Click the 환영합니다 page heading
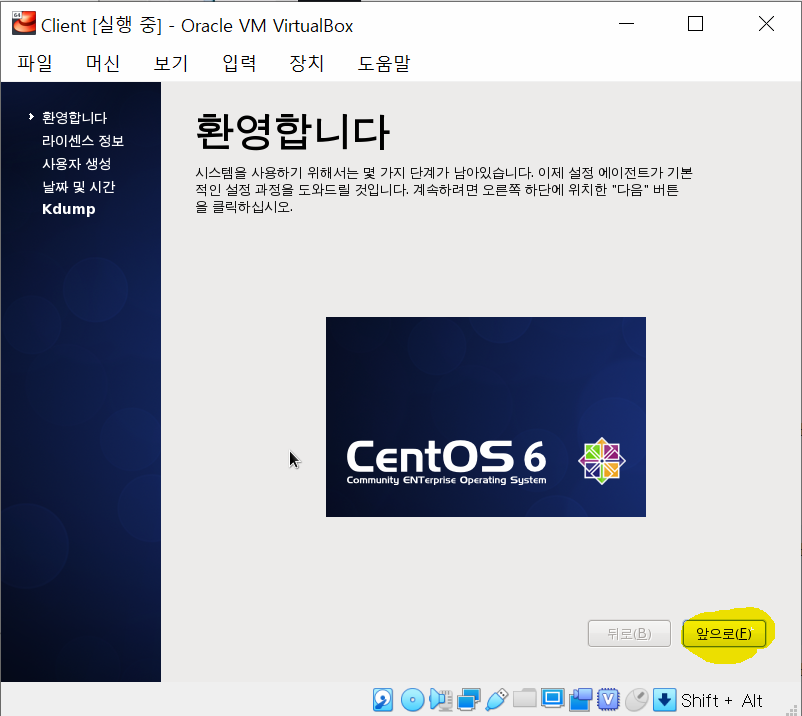This screenshot has width=802, height=716. tap(293, 132)
